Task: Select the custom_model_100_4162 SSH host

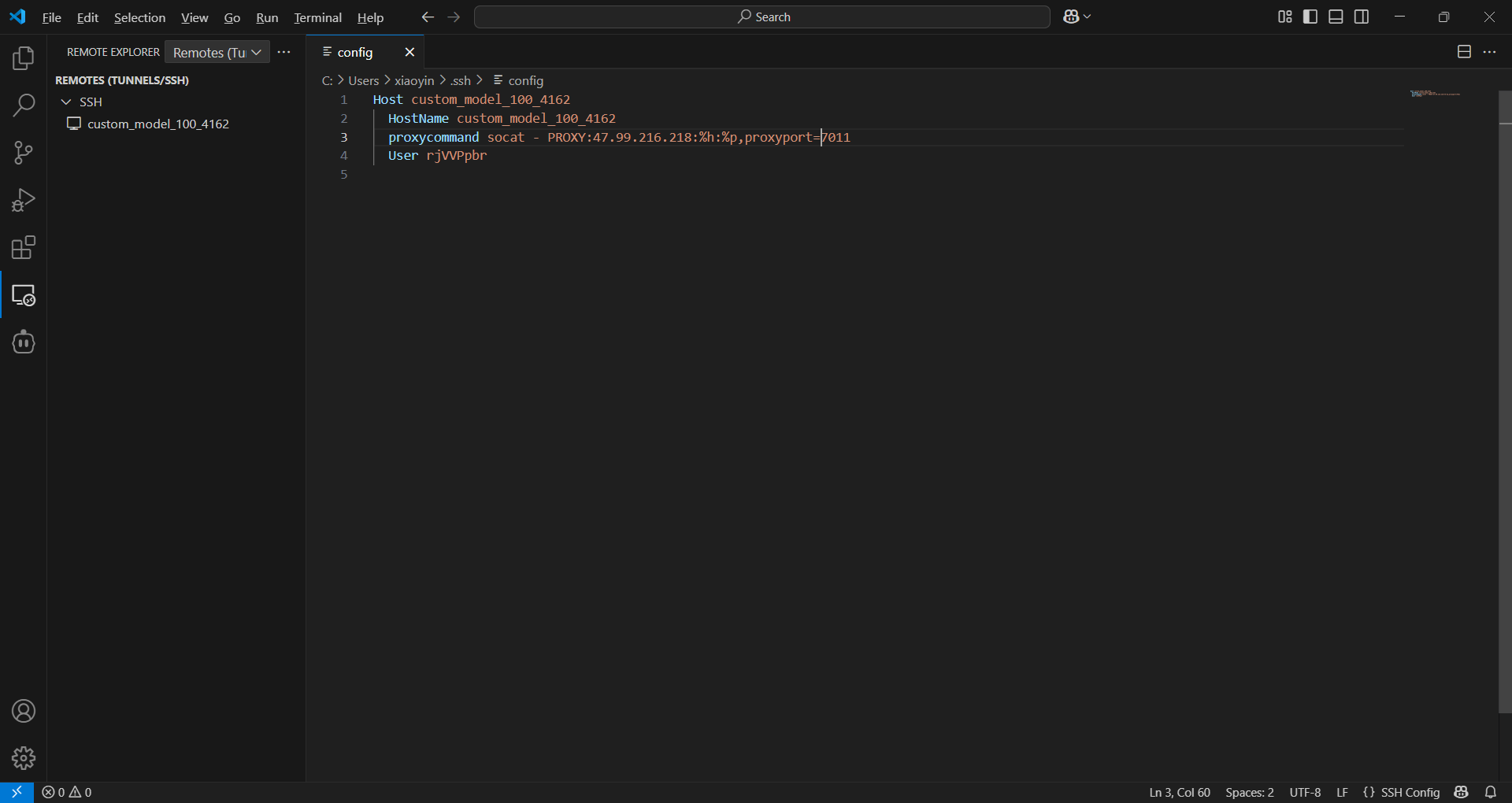Action: click(x=158, y=124)
